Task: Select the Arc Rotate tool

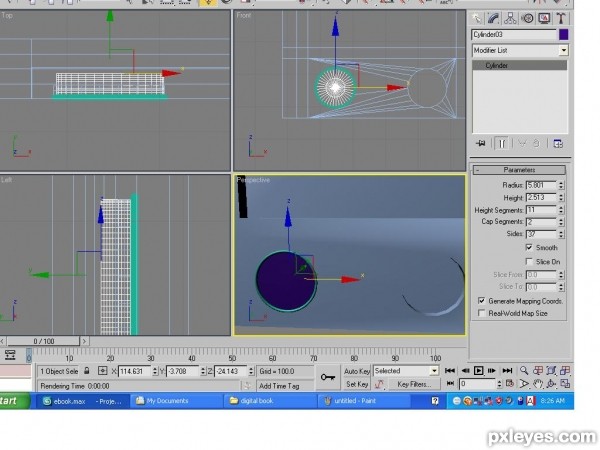Action: (x=551, y=383)
